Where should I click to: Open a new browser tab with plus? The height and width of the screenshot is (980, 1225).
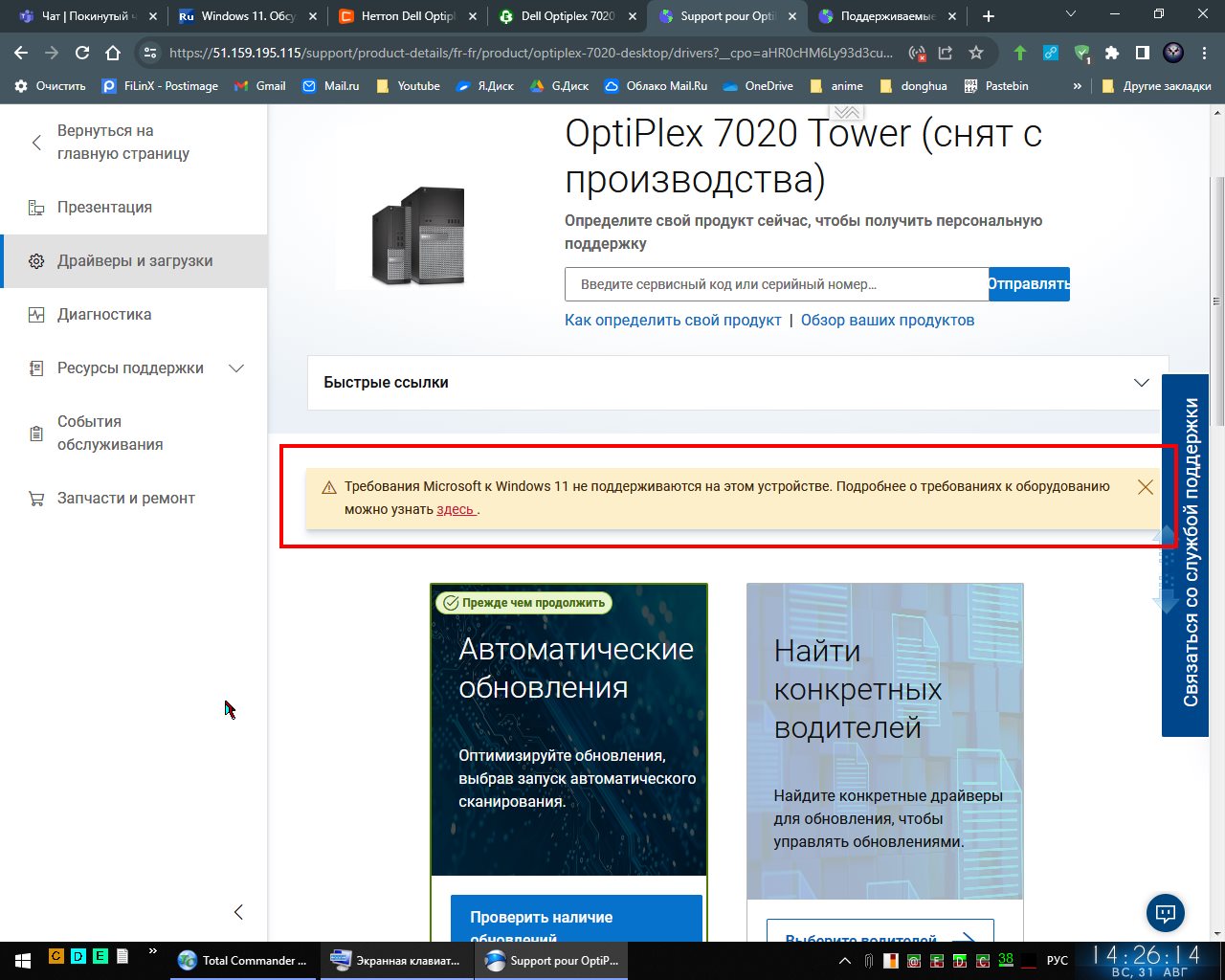click(x=989, y=16)
